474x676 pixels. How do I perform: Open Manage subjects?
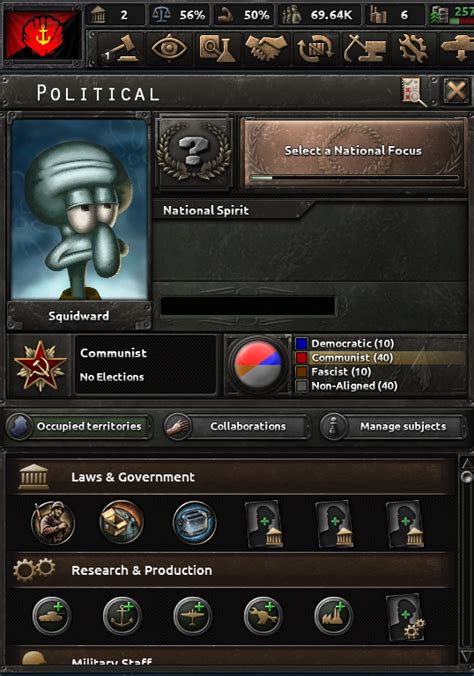click(x=393, y=426)
